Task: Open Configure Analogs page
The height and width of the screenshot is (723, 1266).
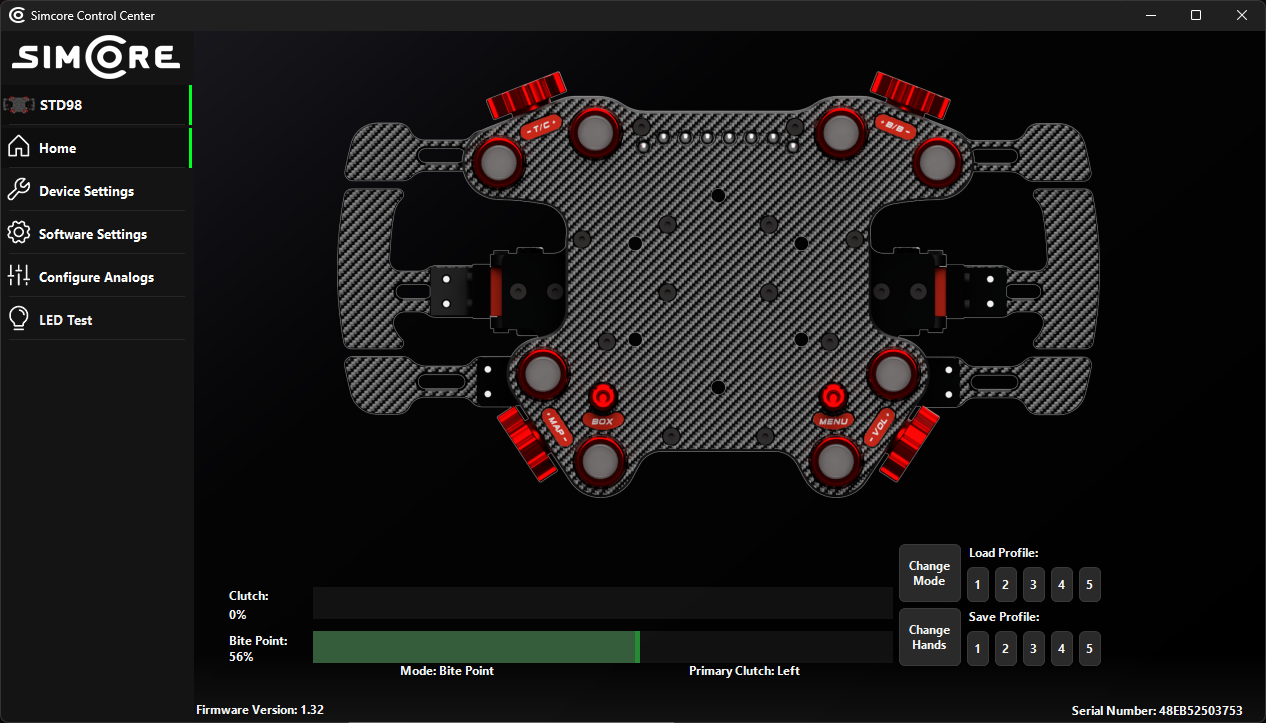Action: click(97, 277)
